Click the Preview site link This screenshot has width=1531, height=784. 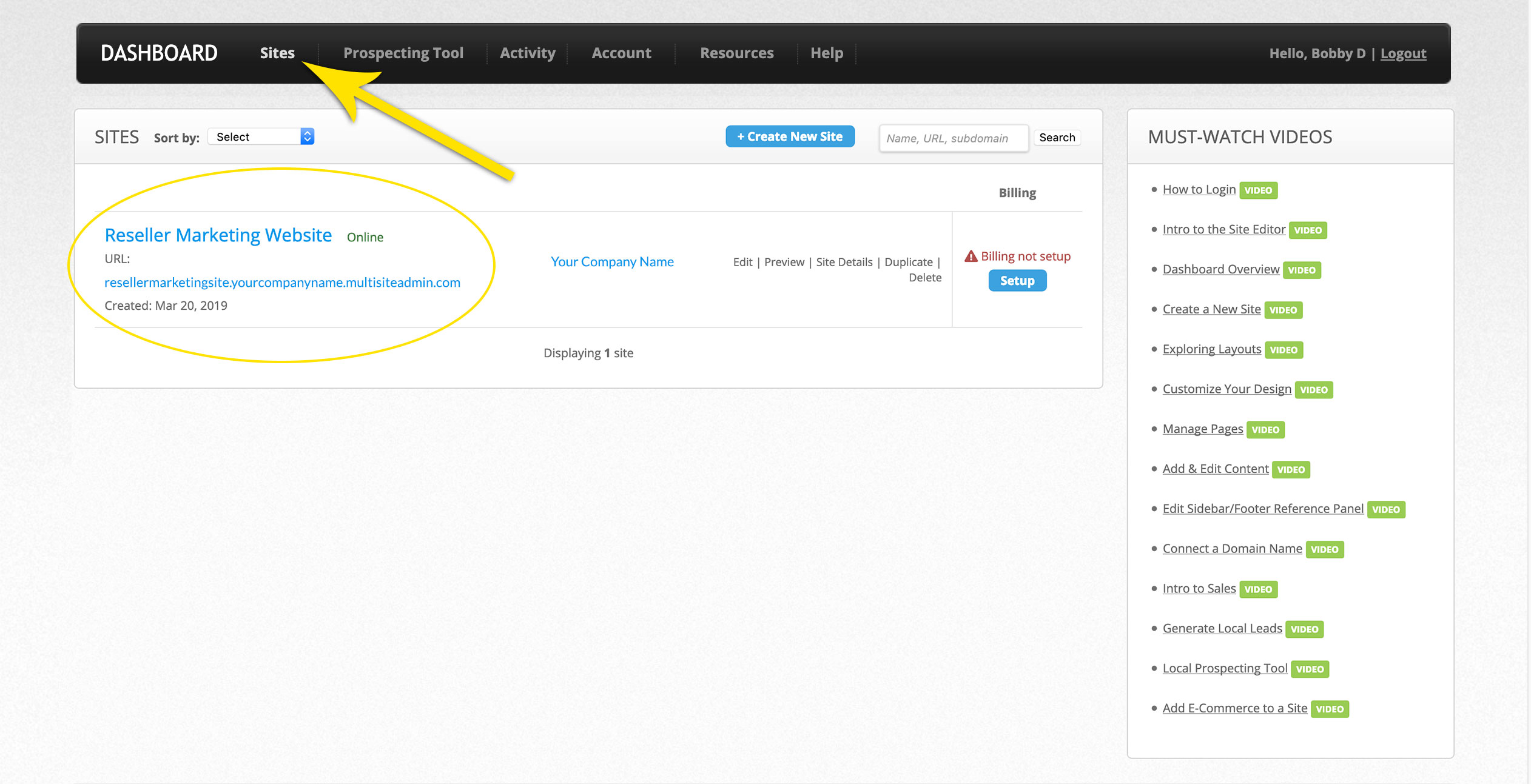[x=784, y=262]
